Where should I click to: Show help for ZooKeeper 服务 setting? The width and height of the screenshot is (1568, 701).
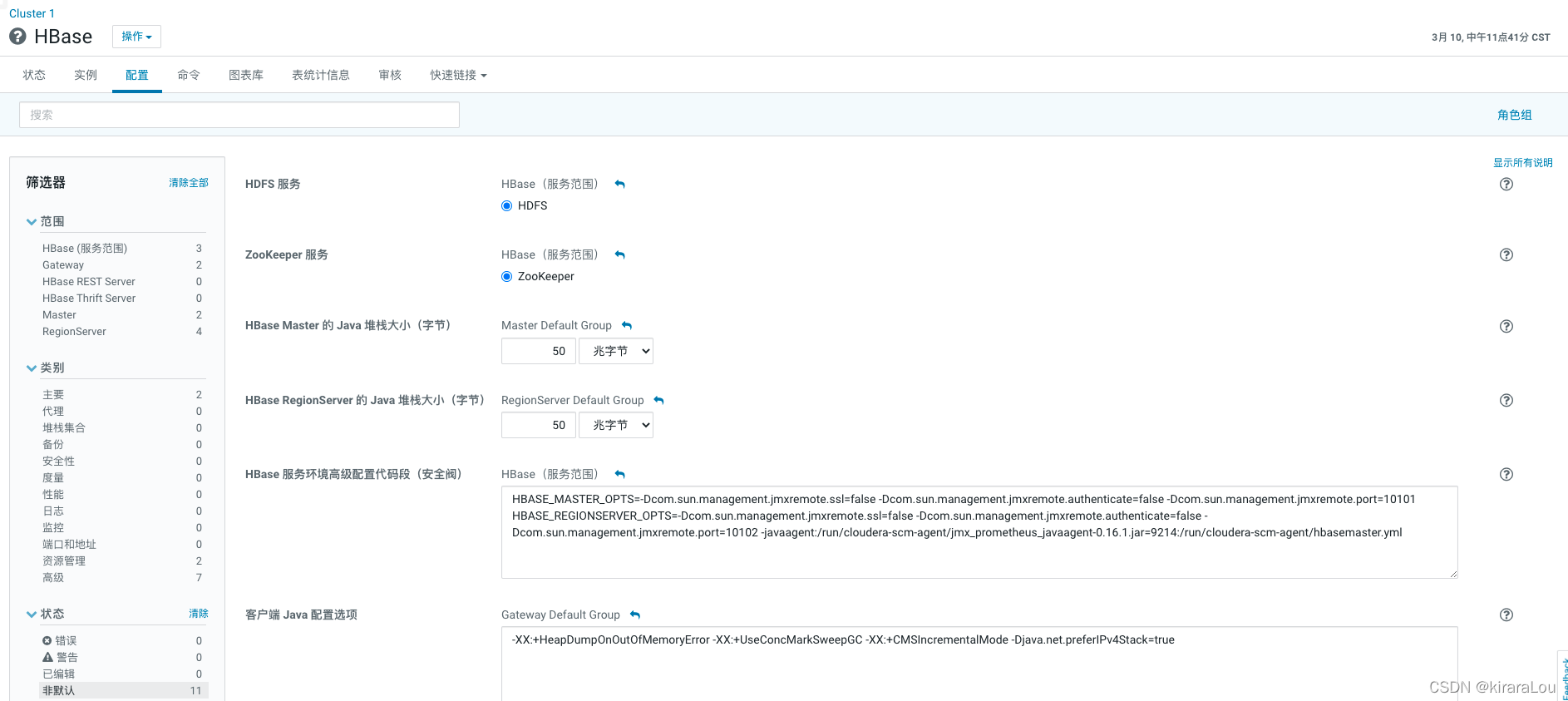pyautogui.click(x=1506, y=255)
